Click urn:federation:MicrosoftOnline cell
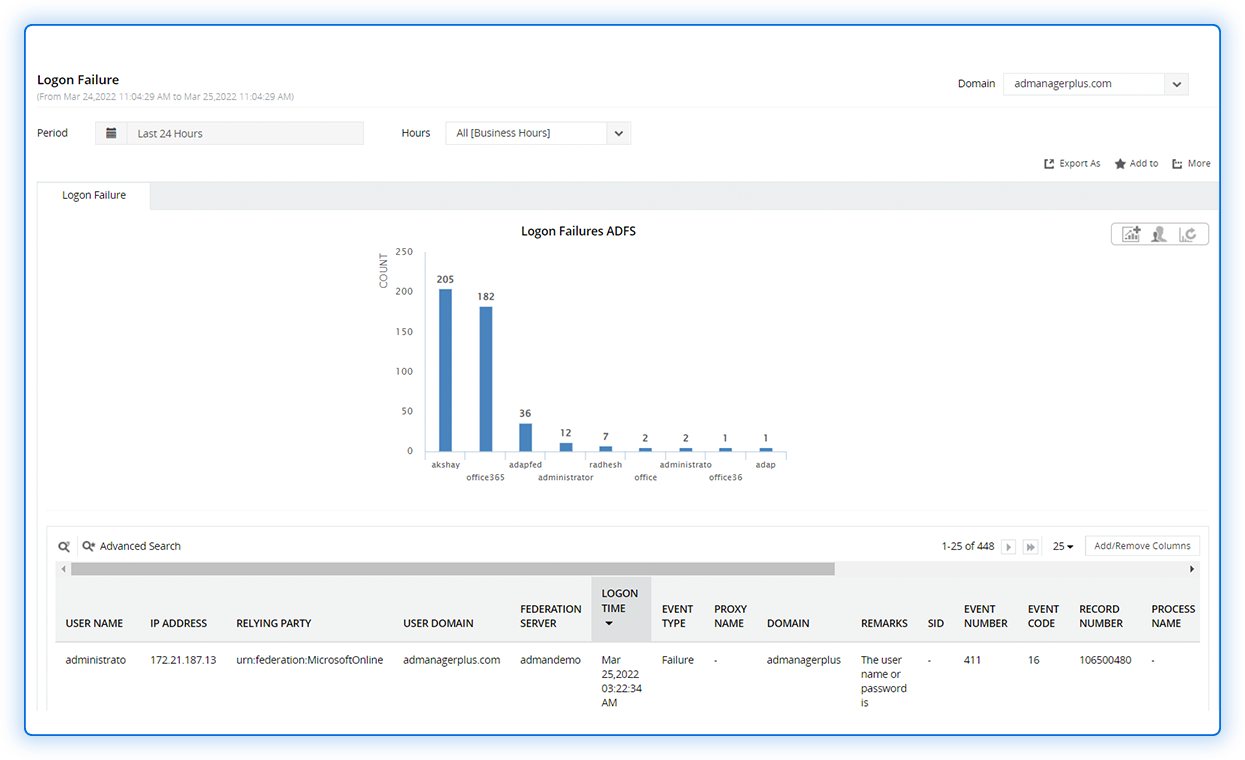The height and width of the screenshot is (760, 1245). tap(310, 660)
